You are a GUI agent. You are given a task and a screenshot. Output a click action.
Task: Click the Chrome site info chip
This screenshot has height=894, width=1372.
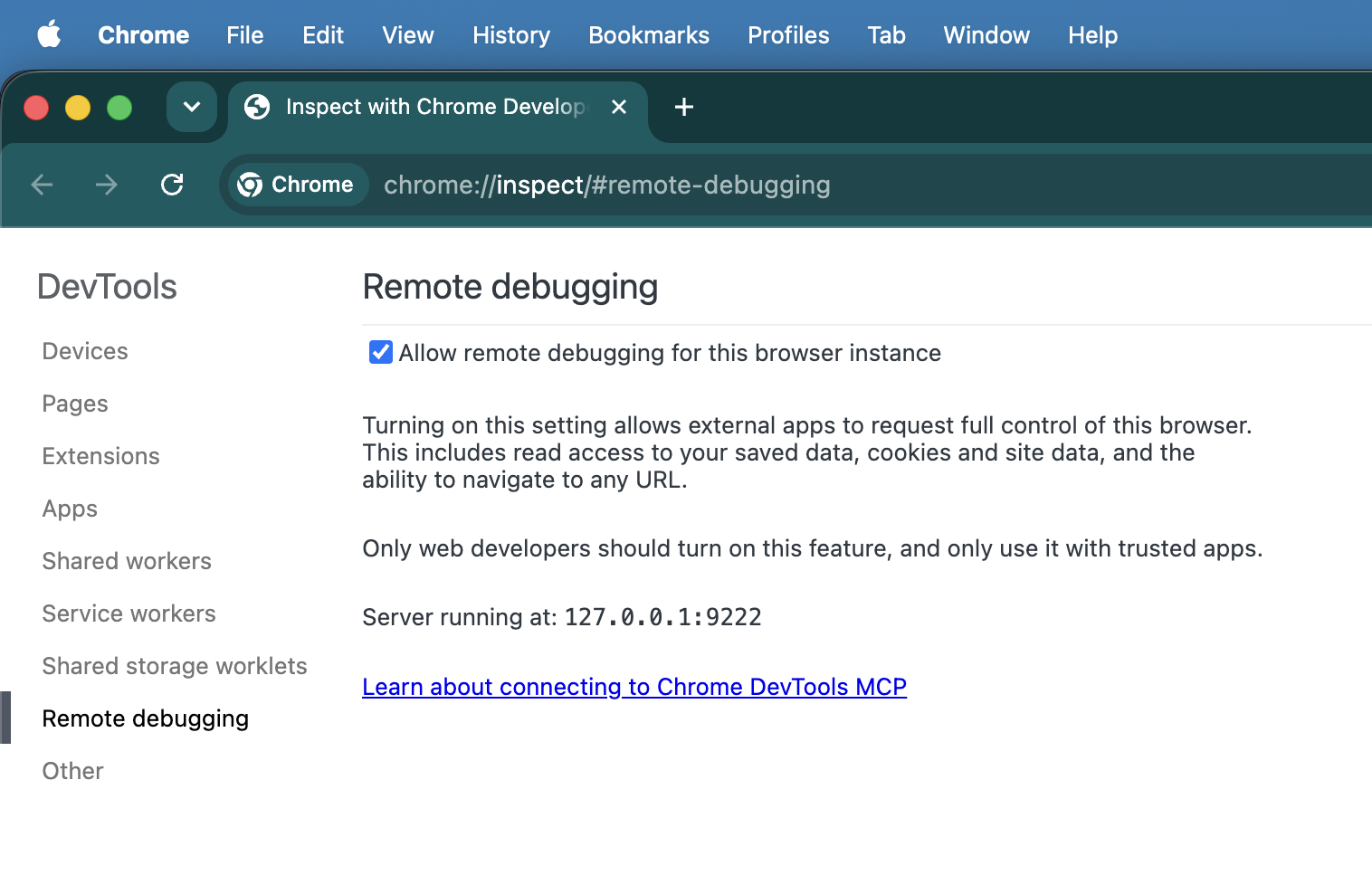pos(297,185)
